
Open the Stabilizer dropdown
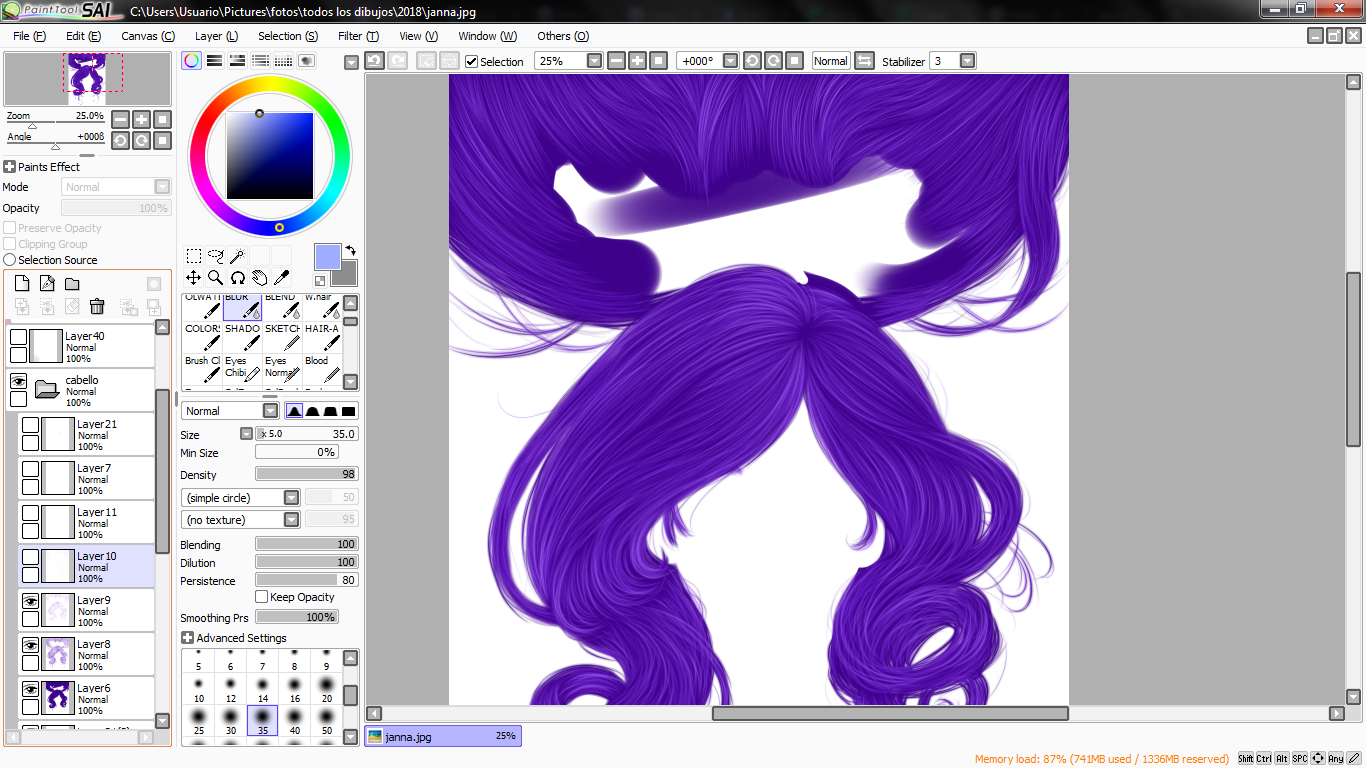pos(967,61)
